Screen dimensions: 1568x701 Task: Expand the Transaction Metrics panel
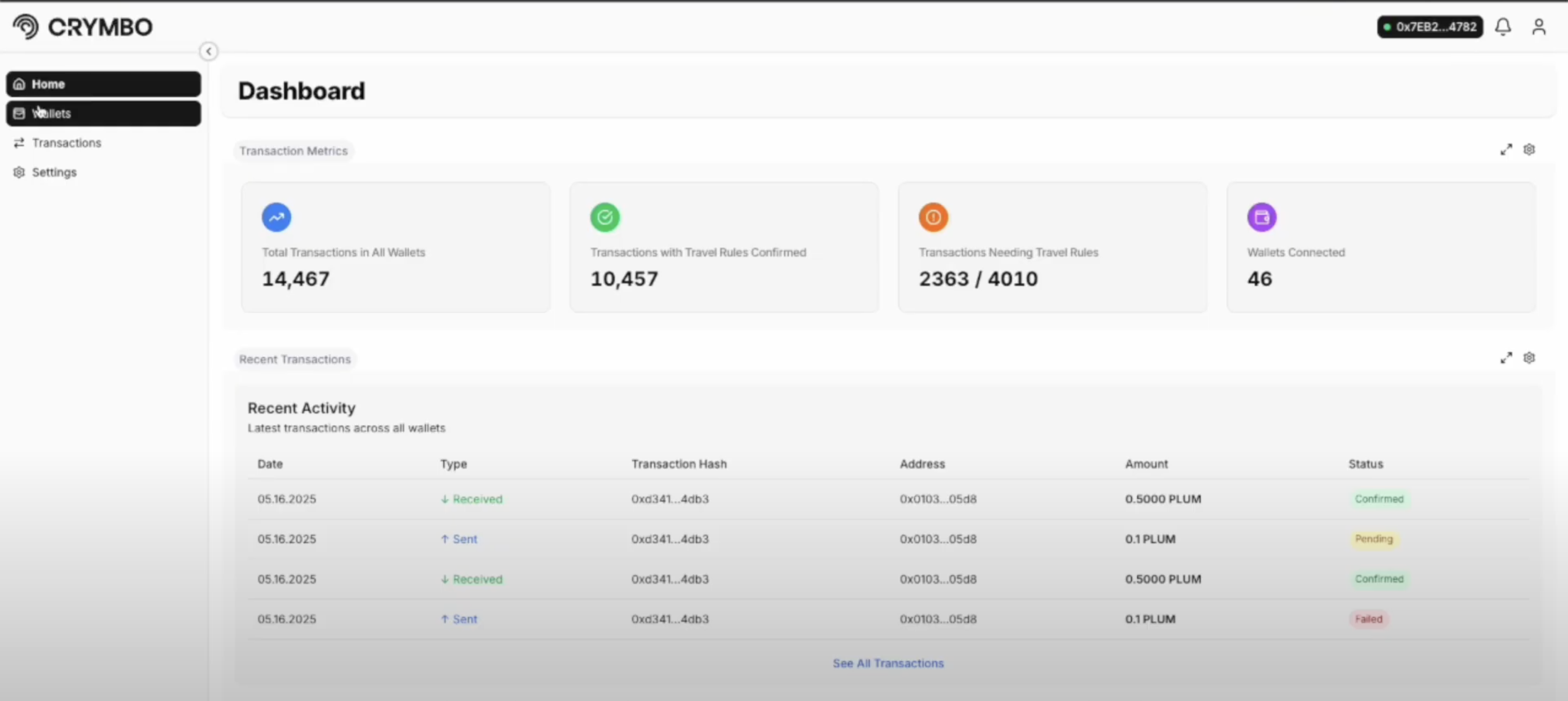pos(1506,150)
